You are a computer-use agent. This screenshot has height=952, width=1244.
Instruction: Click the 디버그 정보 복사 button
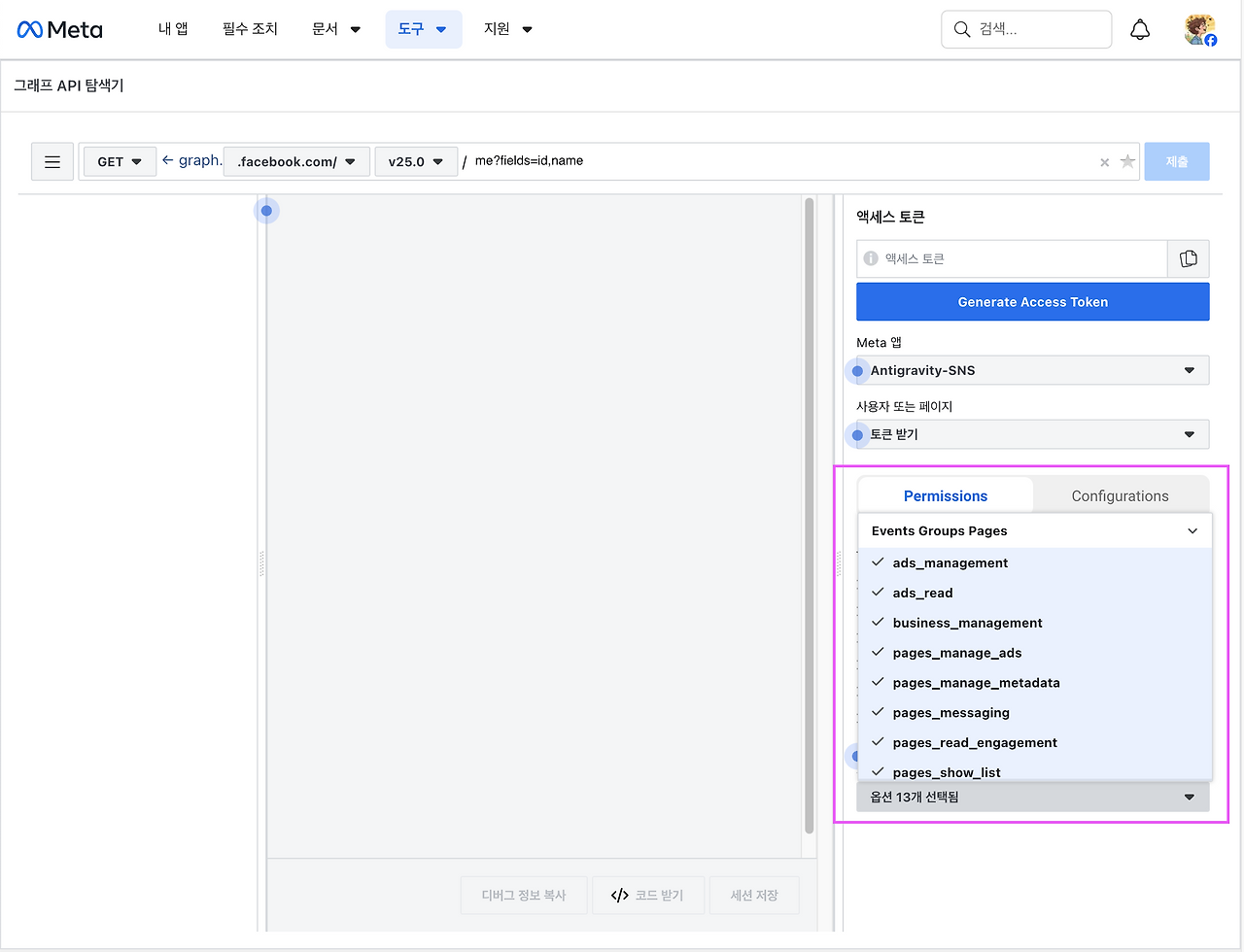click(x=524, y=895)
